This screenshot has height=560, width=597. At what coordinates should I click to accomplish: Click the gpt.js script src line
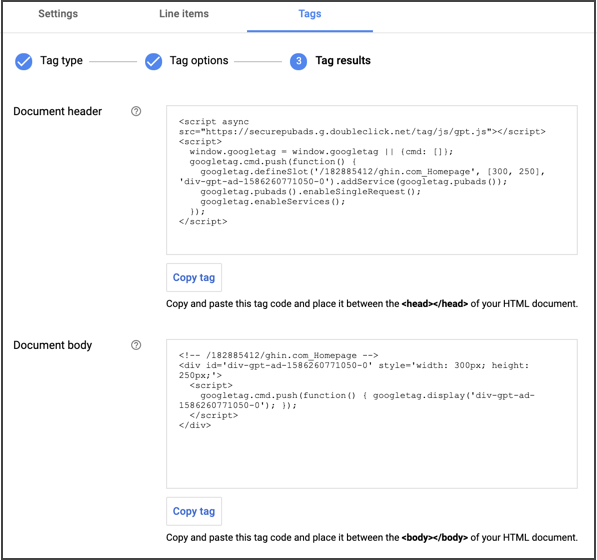click(362, 132)
